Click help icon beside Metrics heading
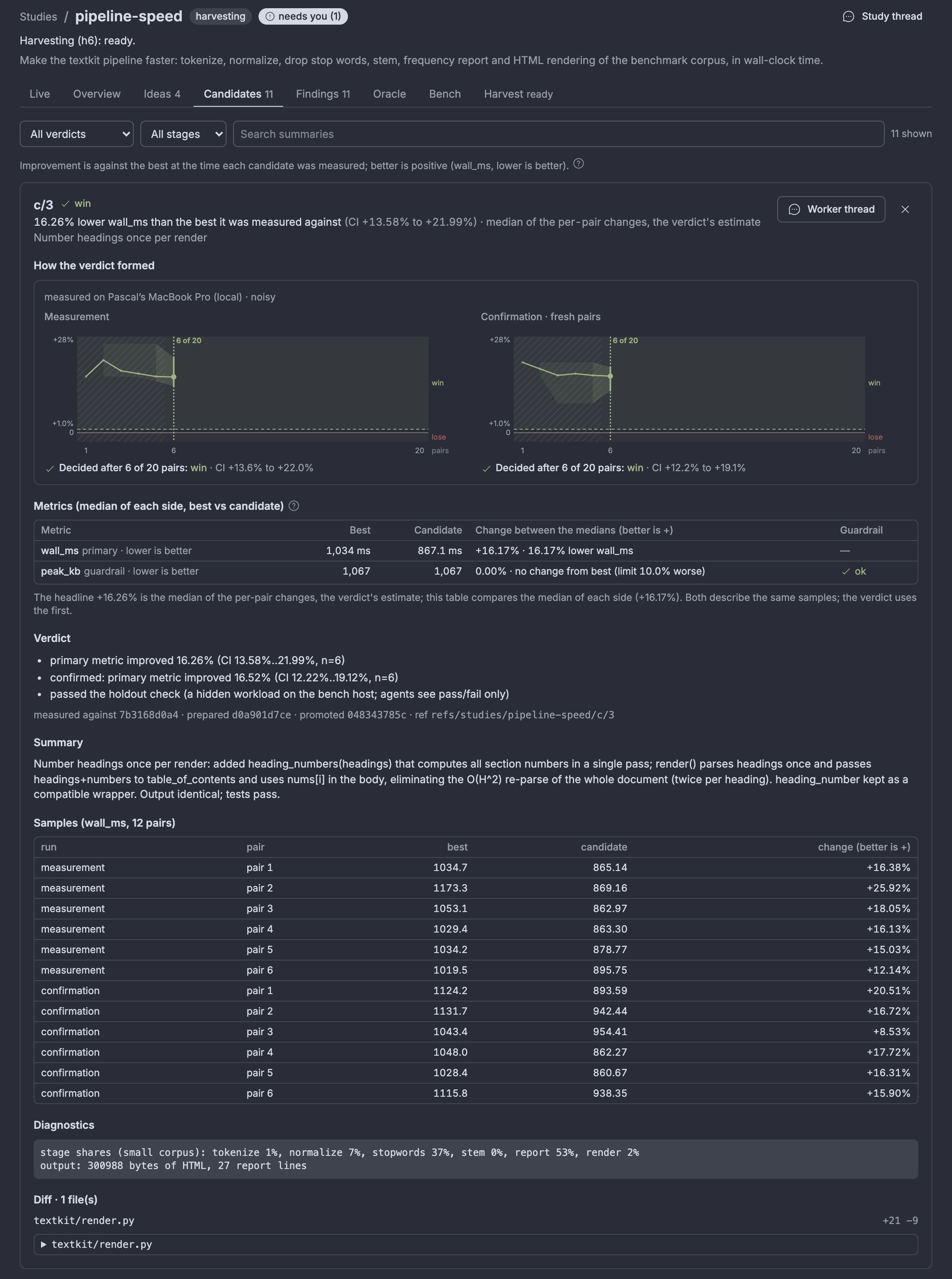The height and width of the screenshot is (1279, 952). [294, 506]
